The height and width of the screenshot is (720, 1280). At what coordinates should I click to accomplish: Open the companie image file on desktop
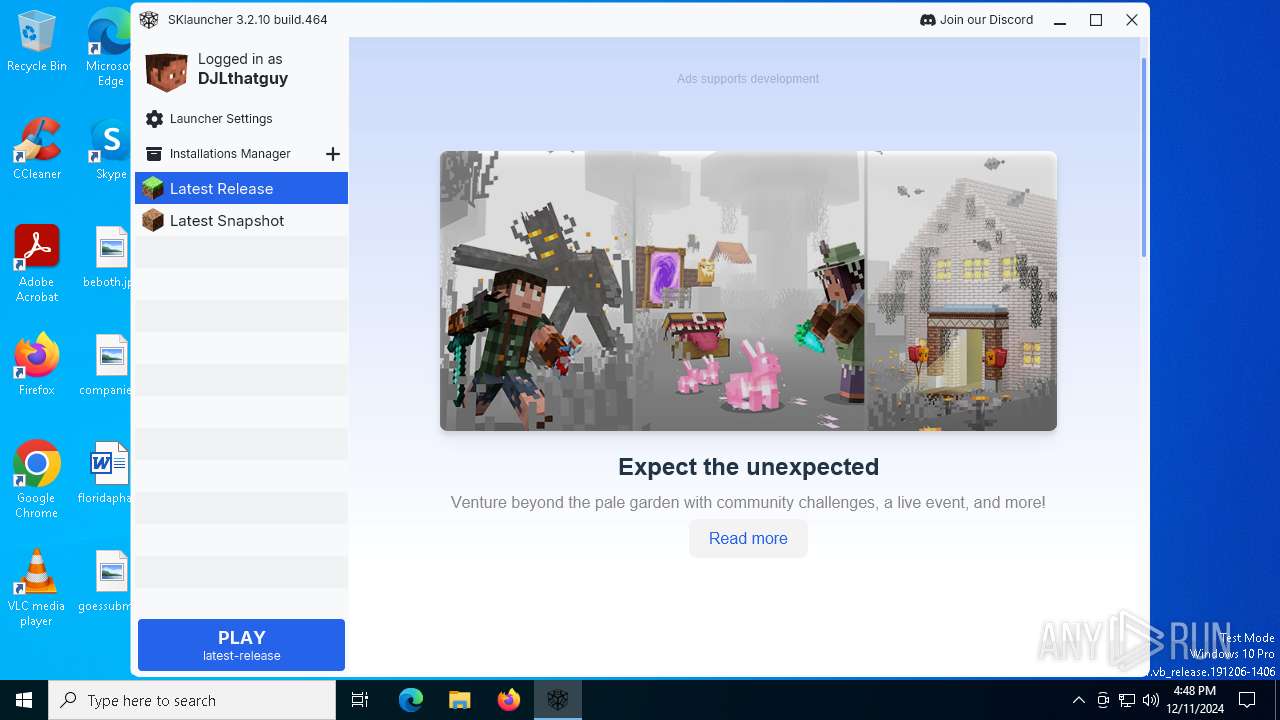tap(106, 365)
